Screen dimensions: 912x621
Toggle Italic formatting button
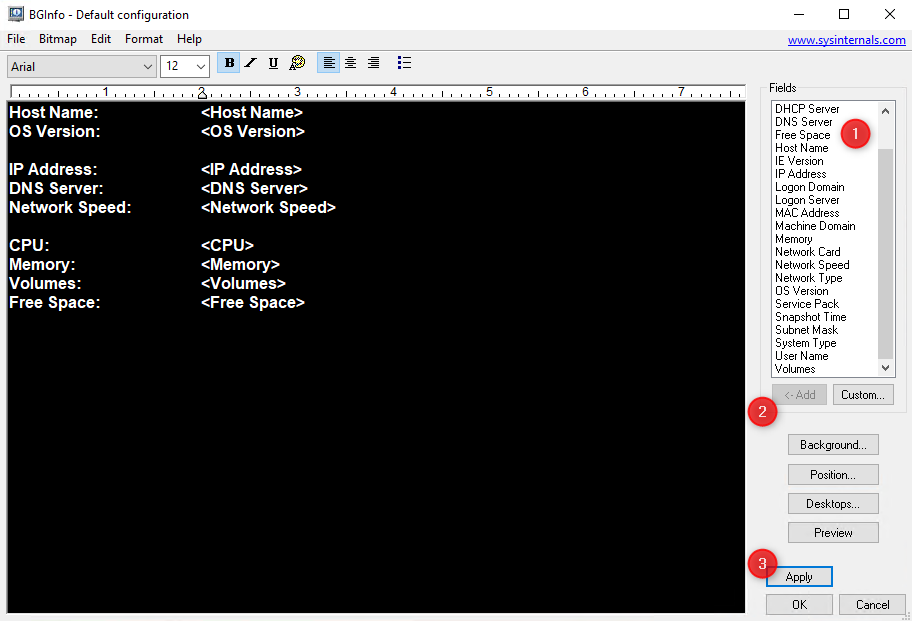(251, 63)
